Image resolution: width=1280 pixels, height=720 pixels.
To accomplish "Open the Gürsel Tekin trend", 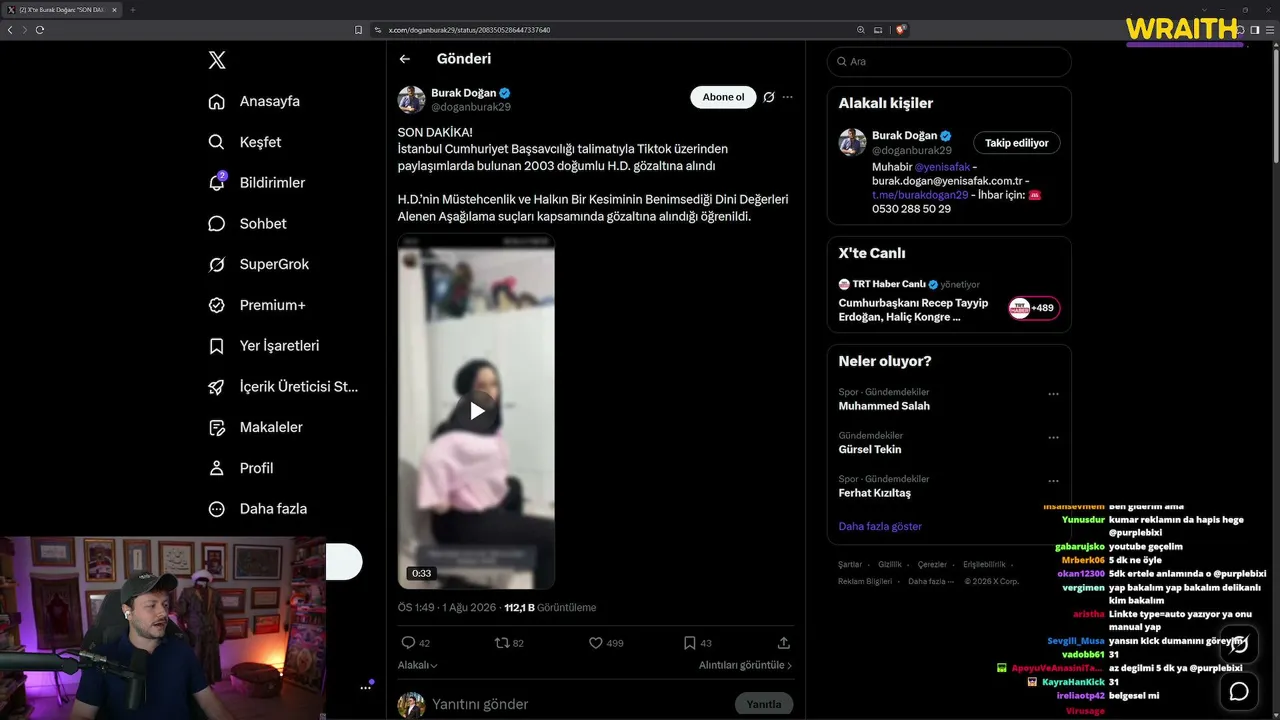I will tap(870, 450).
